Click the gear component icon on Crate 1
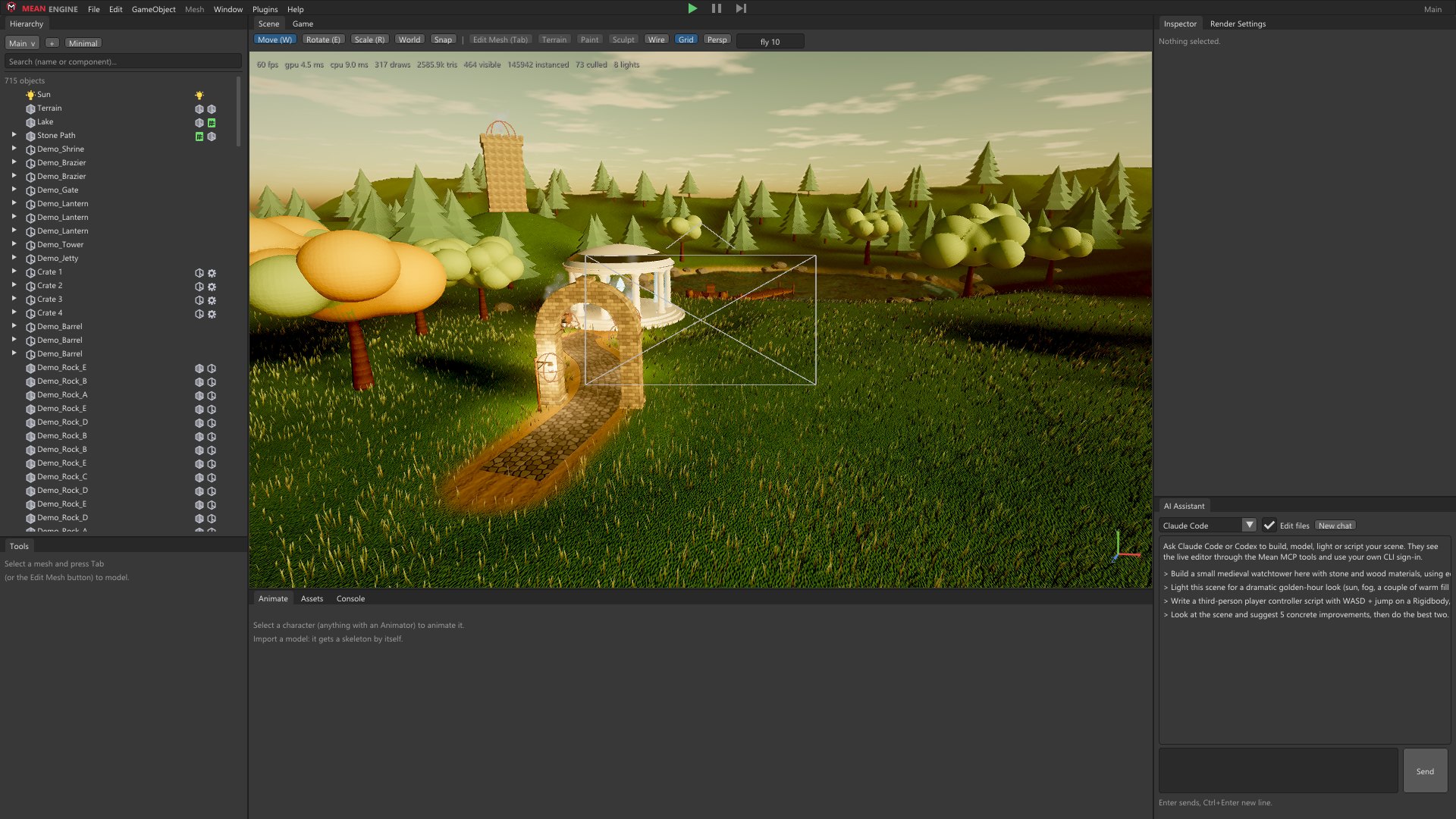The width and height of the screenshot is (1456, 819). 212,272
